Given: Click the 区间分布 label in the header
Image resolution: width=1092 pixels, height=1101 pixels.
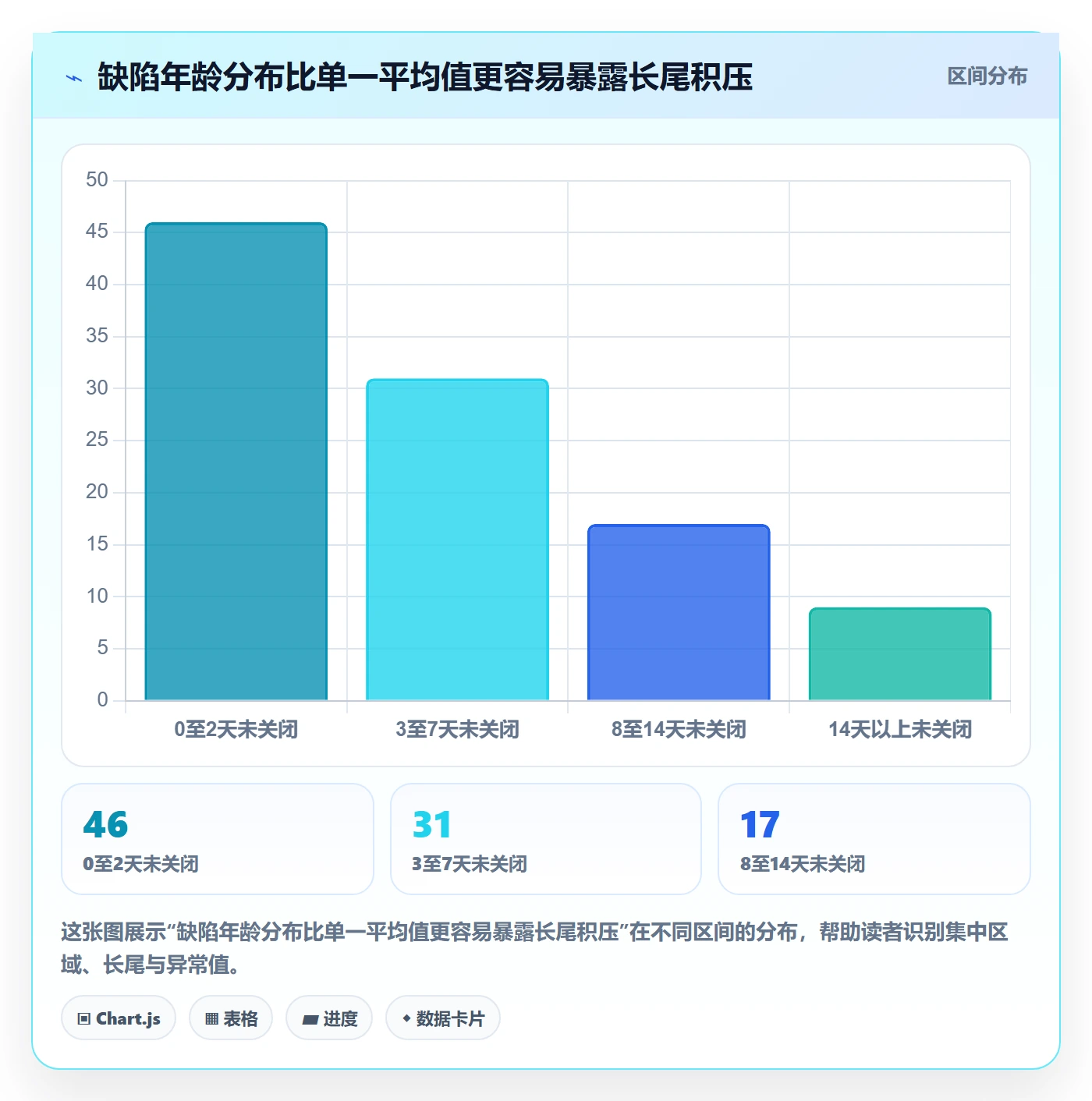Looking at the screenshot, I should (x=987, y=76).
